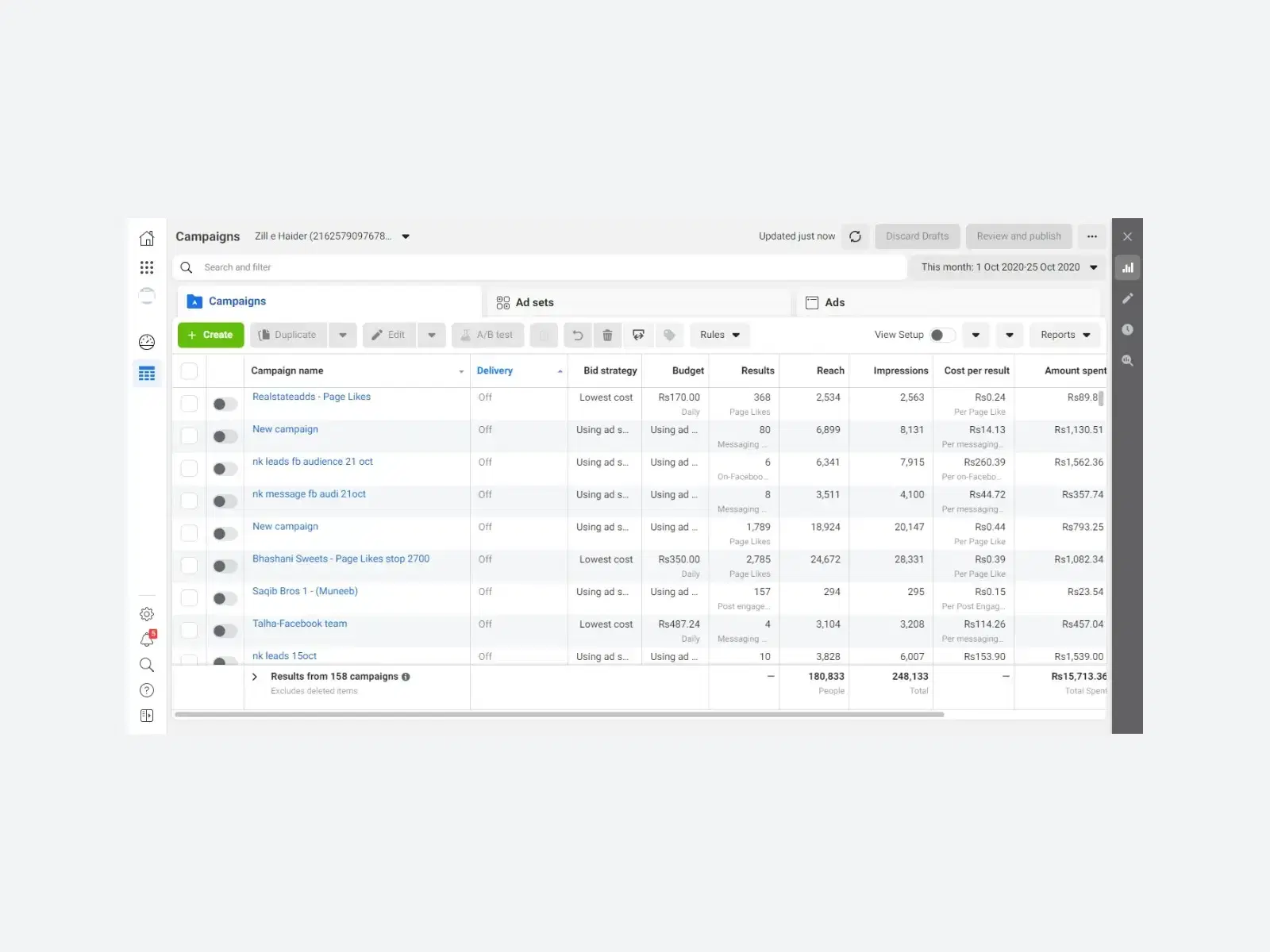Screen dimensions: 1270x952
Task: Open the date range This month dropdown
Action: coord(1009,267)
